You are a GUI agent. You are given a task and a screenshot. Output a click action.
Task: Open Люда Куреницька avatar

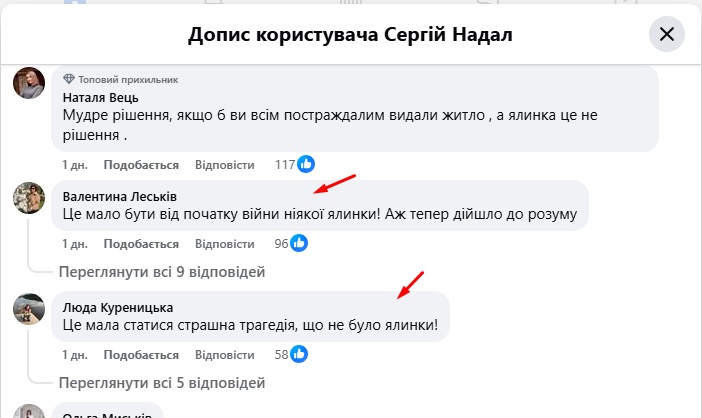28,309
